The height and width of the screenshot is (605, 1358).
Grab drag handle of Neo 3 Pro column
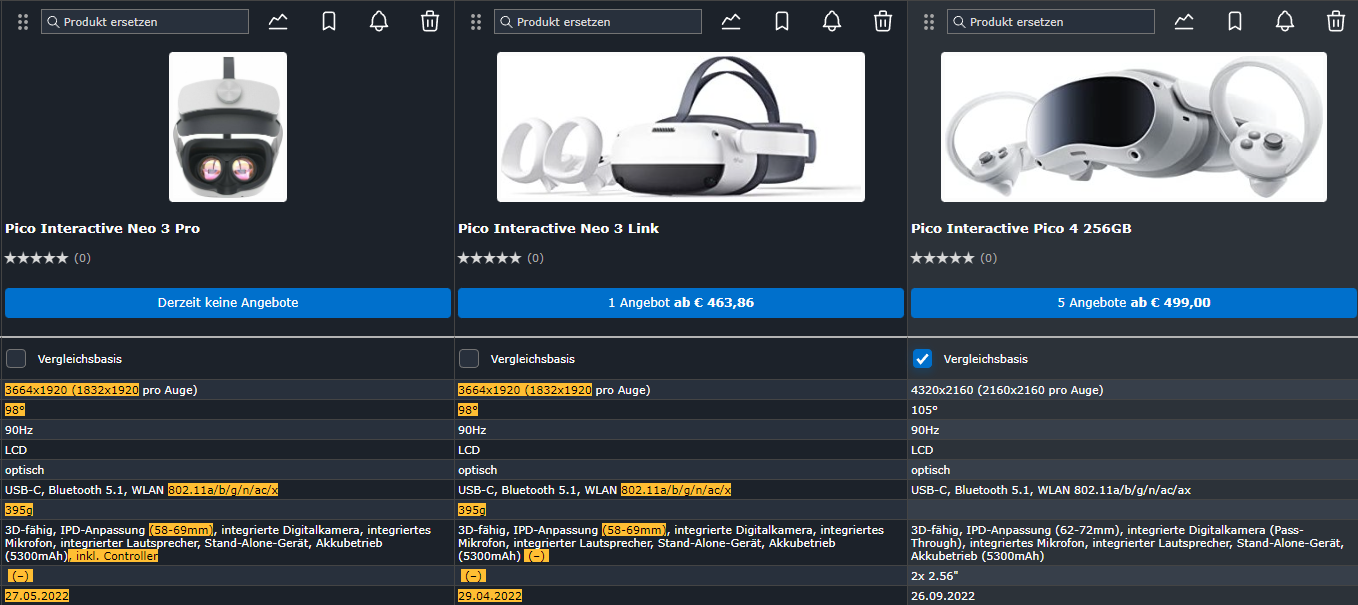coord(22,22)
